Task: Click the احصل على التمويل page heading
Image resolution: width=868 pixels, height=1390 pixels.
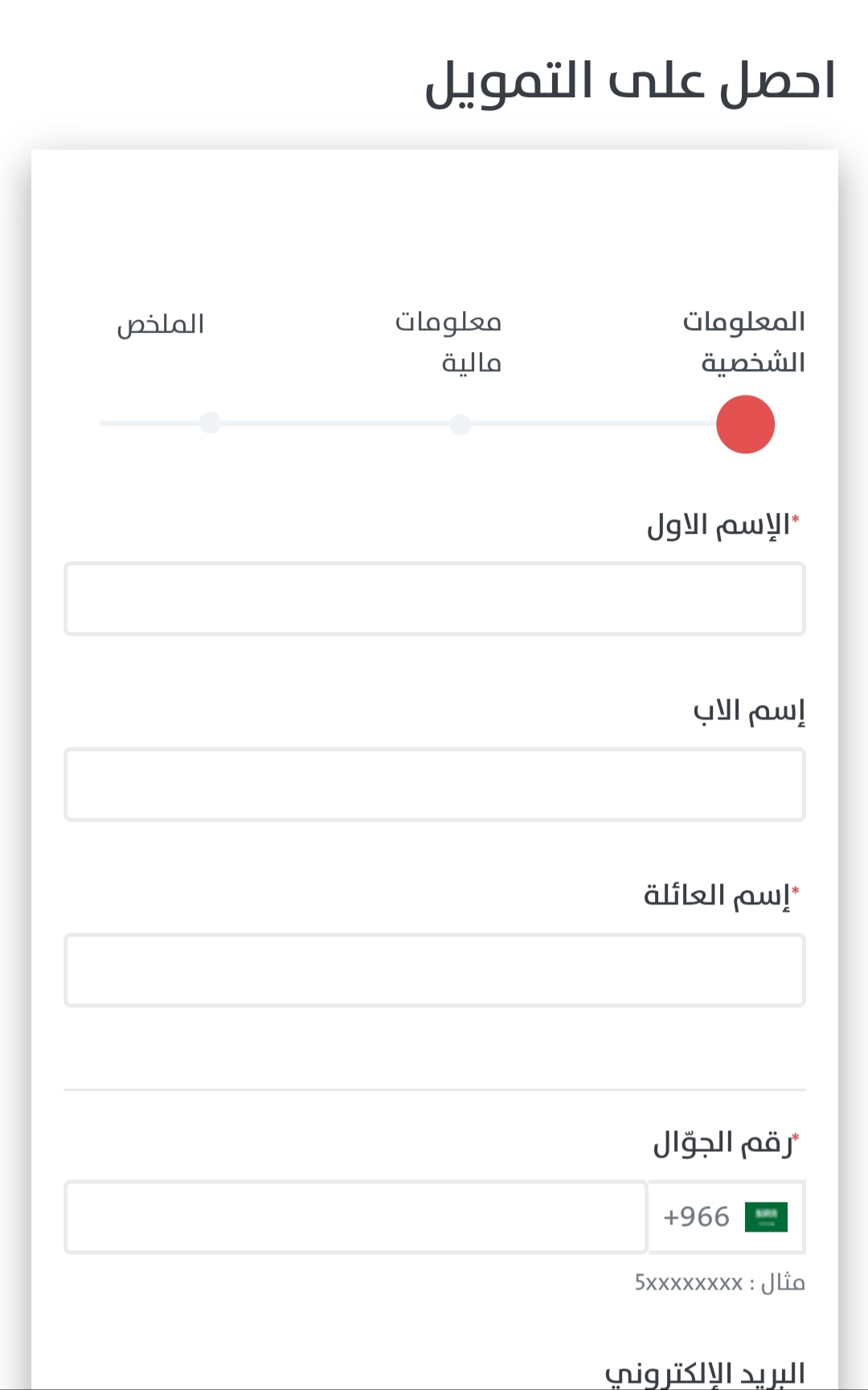Action: [630, 81]
